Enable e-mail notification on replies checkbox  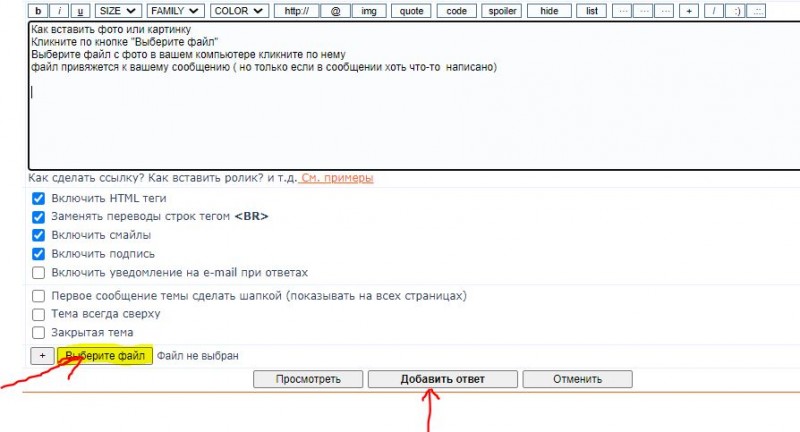(x=38, y=272)
